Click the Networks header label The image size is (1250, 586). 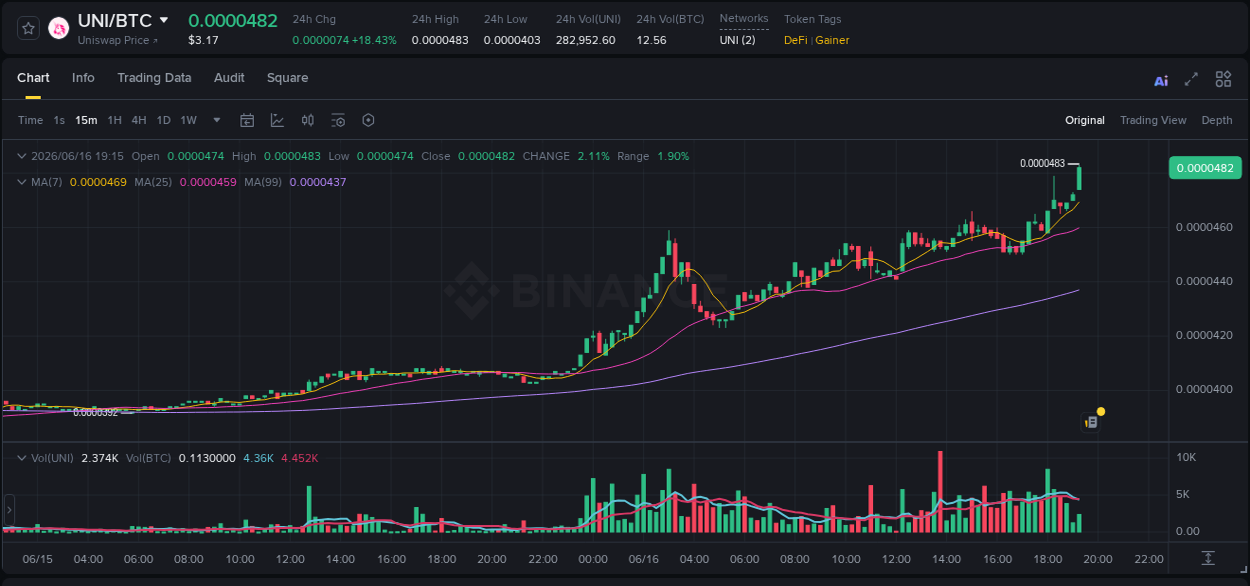(744, 19)
